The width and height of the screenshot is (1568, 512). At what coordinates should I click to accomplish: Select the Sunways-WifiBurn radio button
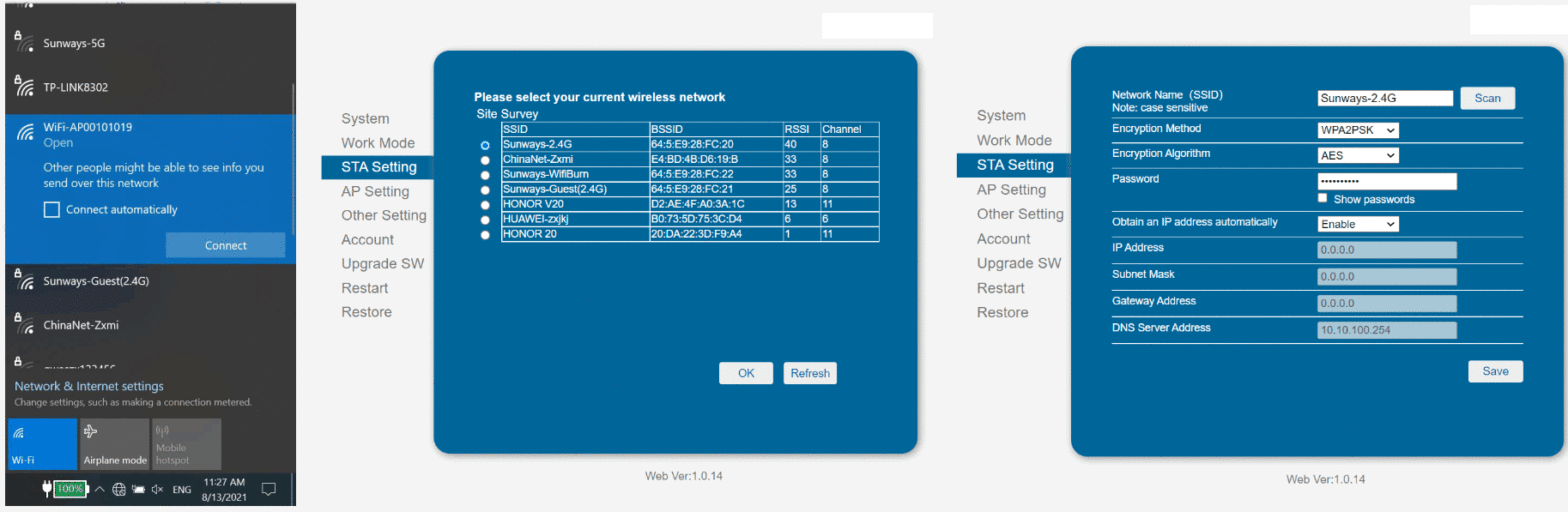pos(485,175)
